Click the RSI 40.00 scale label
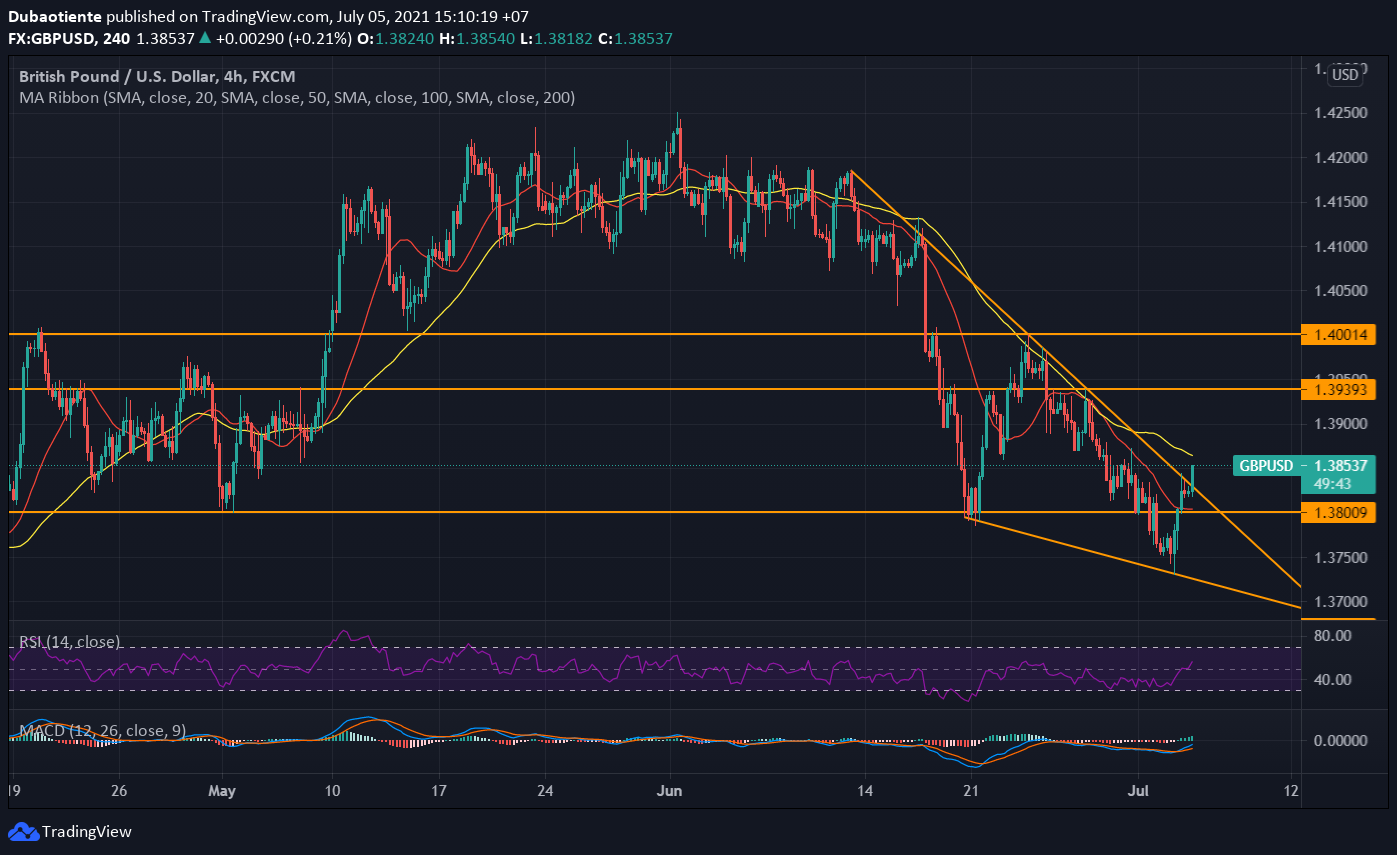Screen dimensions: 1397x855 1335,680
